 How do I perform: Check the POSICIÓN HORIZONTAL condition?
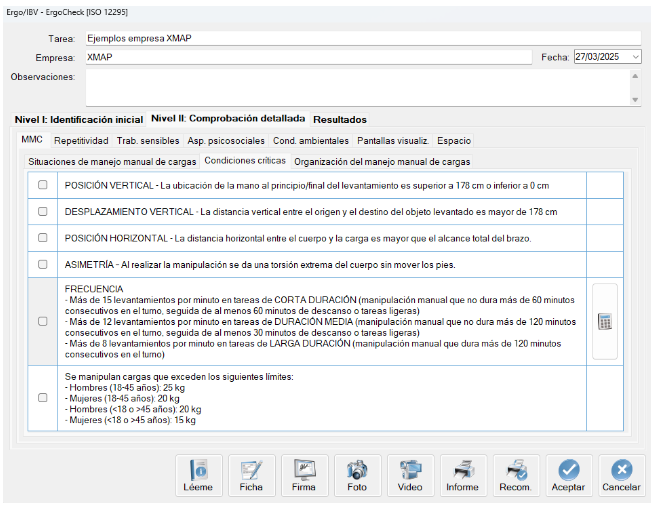43,238
